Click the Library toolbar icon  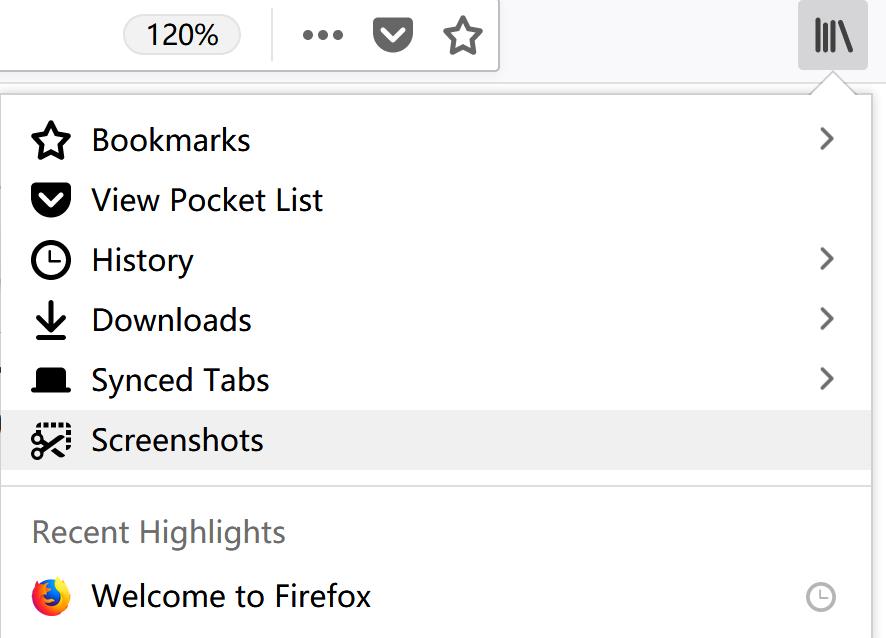point(832,37)
